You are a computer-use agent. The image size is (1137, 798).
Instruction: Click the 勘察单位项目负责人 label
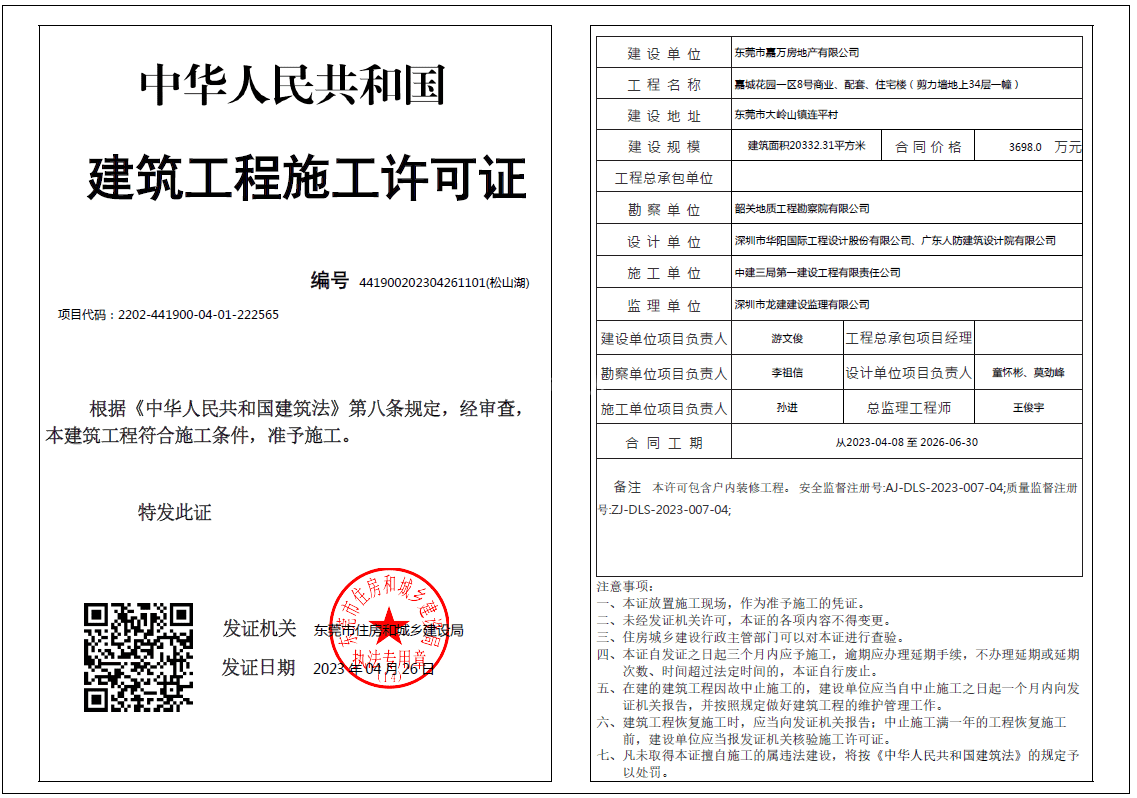coord(663,374)
